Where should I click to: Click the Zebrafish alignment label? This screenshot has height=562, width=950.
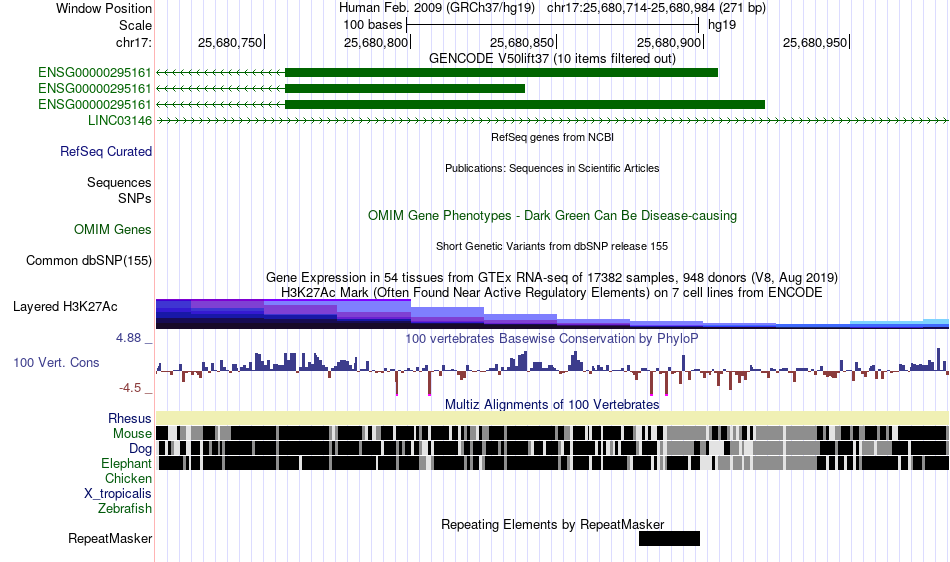[125, 509]
